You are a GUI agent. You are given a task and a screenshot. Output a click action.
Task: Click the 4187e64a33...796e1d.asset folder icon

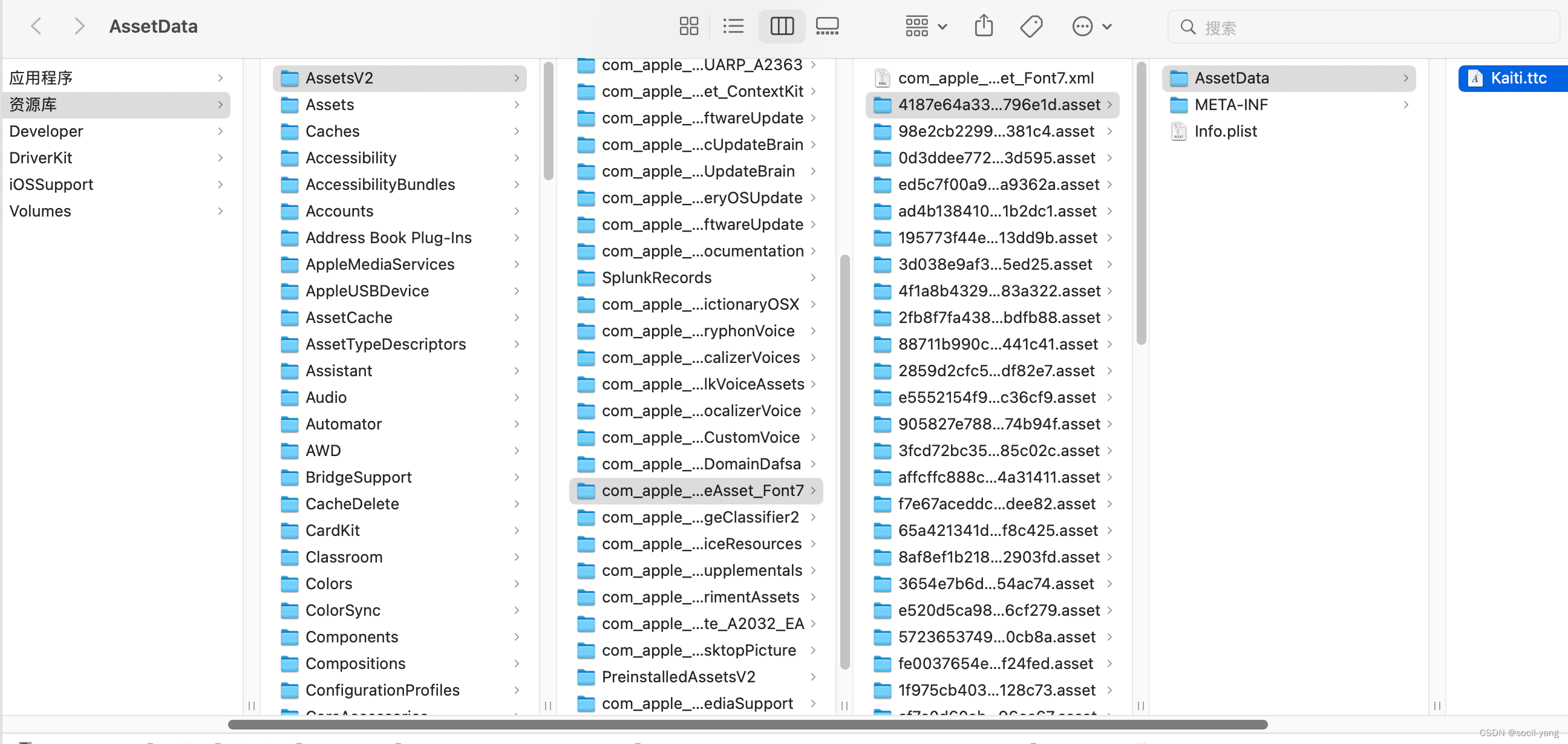(882, 105)
